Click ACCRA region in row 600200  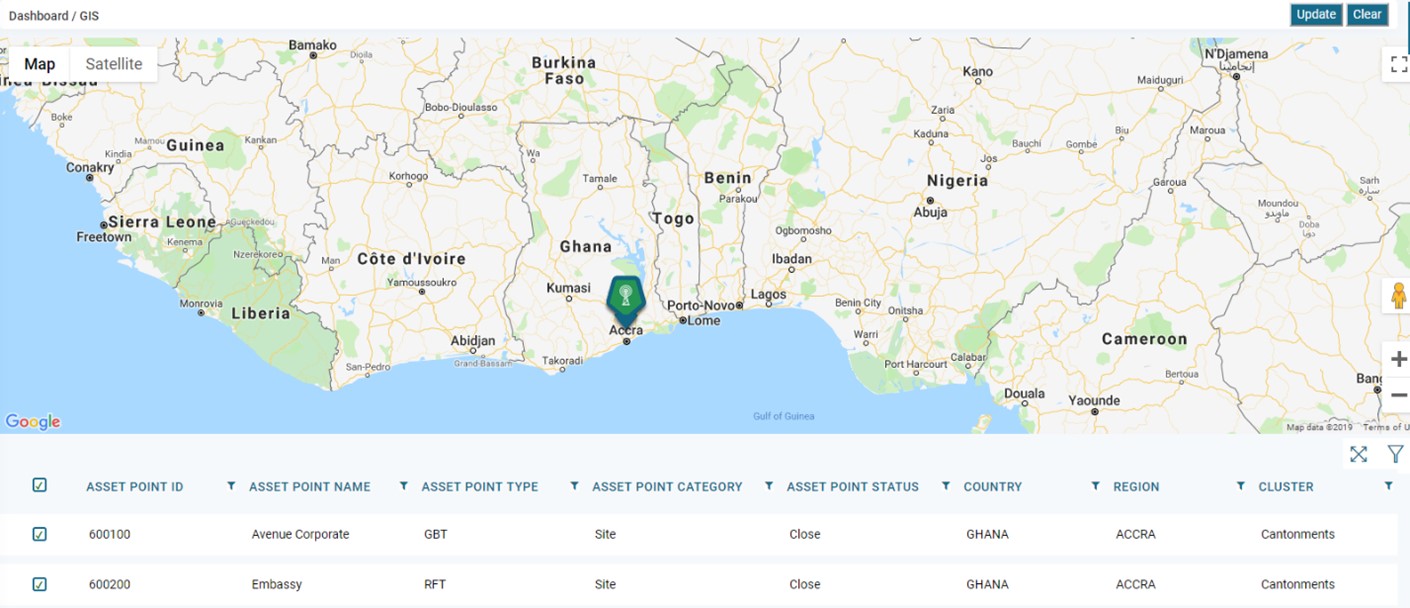1136,584
